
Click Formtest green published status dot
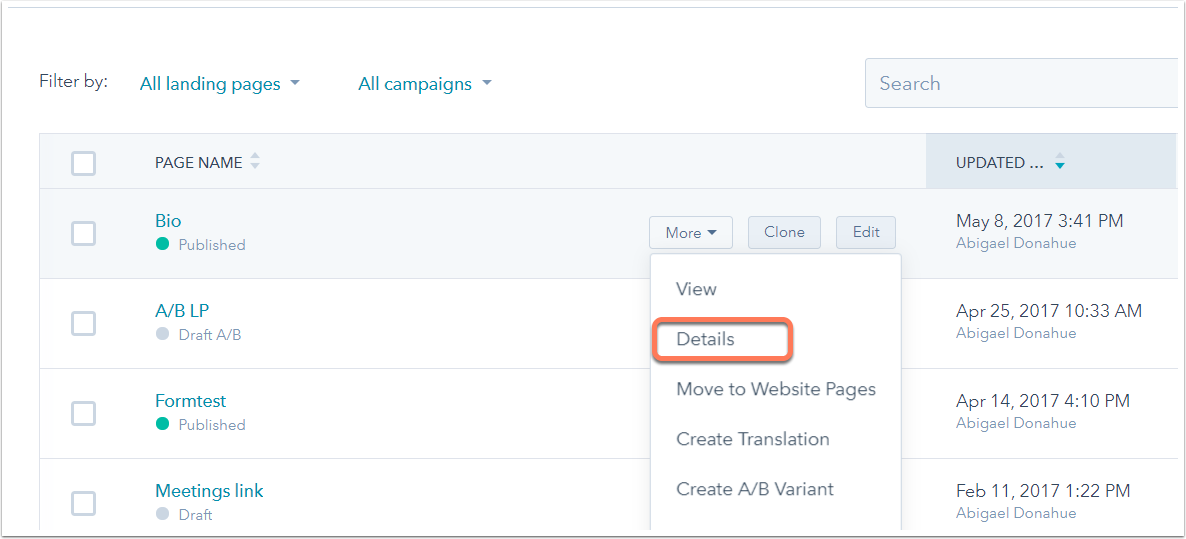pos(163,424)
